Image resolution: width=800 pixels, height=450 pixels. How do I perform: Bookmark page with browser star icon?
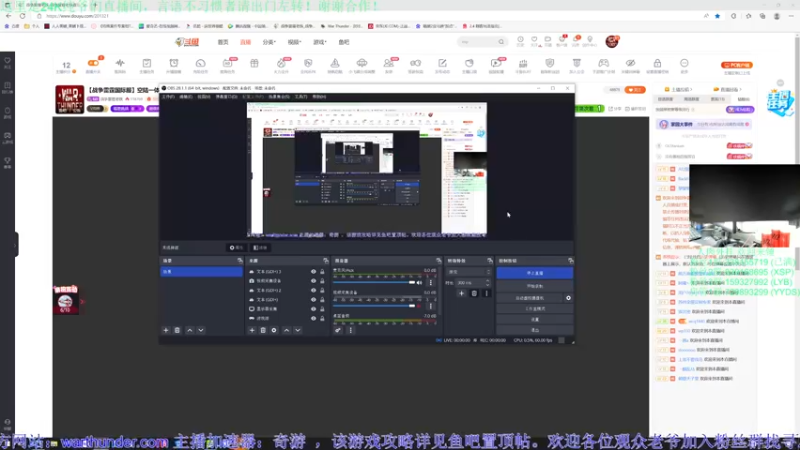pyautogui.click(x=717, y=16)
